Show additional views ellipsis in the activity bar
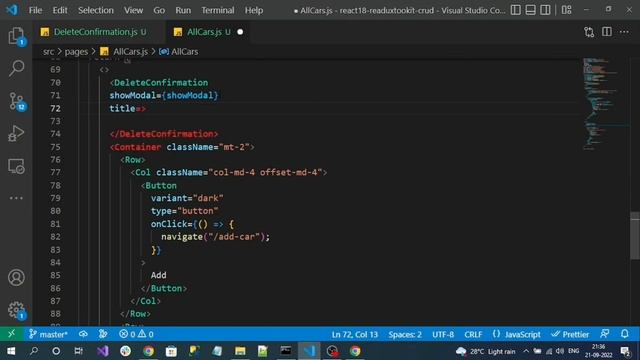The width and height of the screenshot is (640, 360). 16,198
